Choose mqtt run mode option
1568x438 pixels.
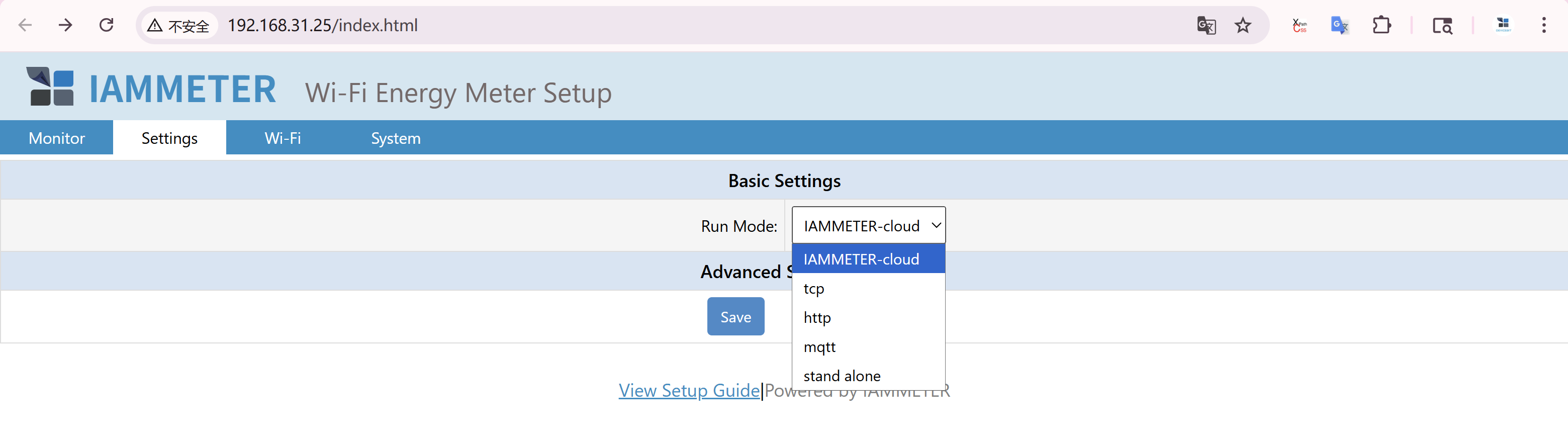click(819, 347)
